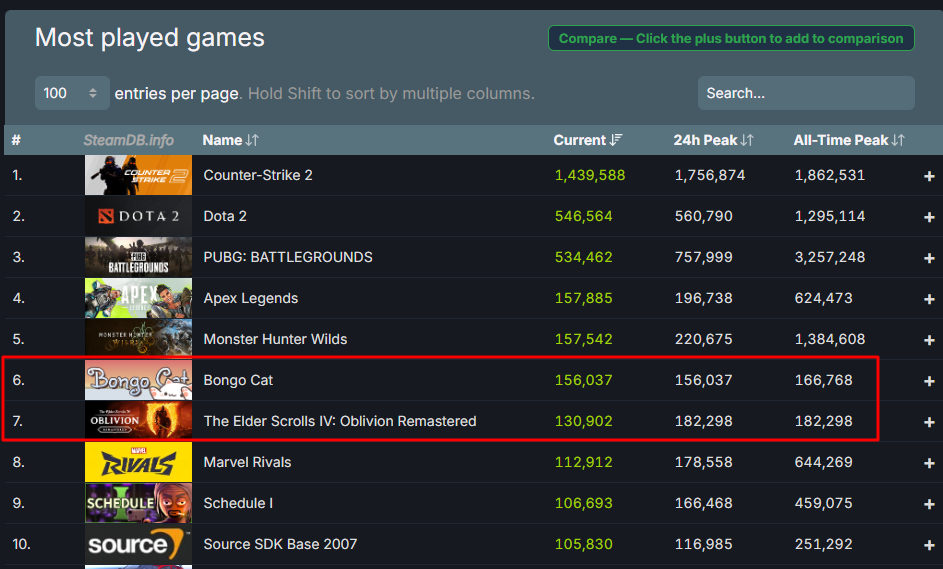Add Apex Legends to comparison with plus
This screenshot has height=569, width=943.
pos(929,299)
